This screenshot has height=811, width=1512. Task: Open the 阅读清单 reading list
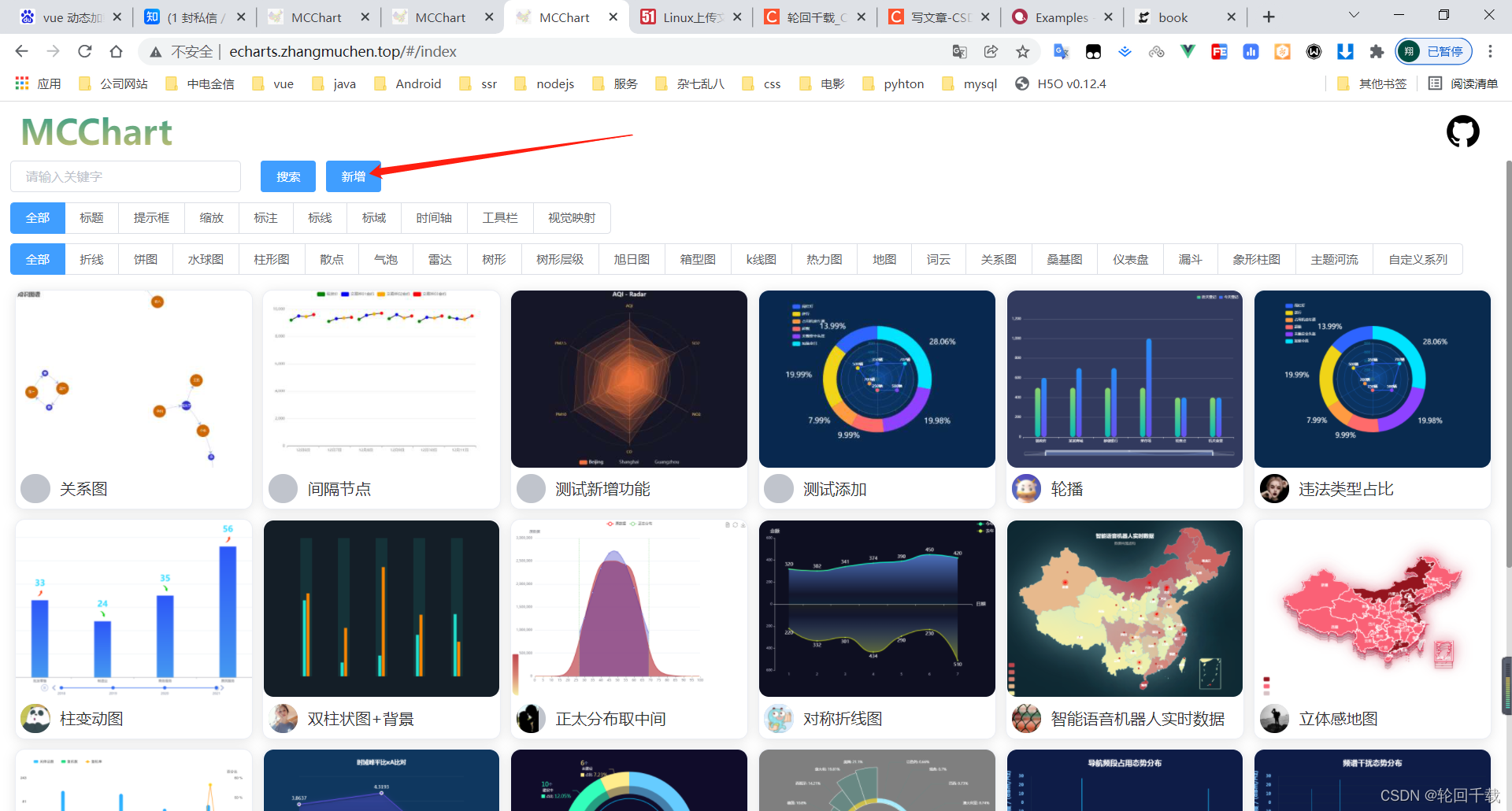tap(1462, 83)
